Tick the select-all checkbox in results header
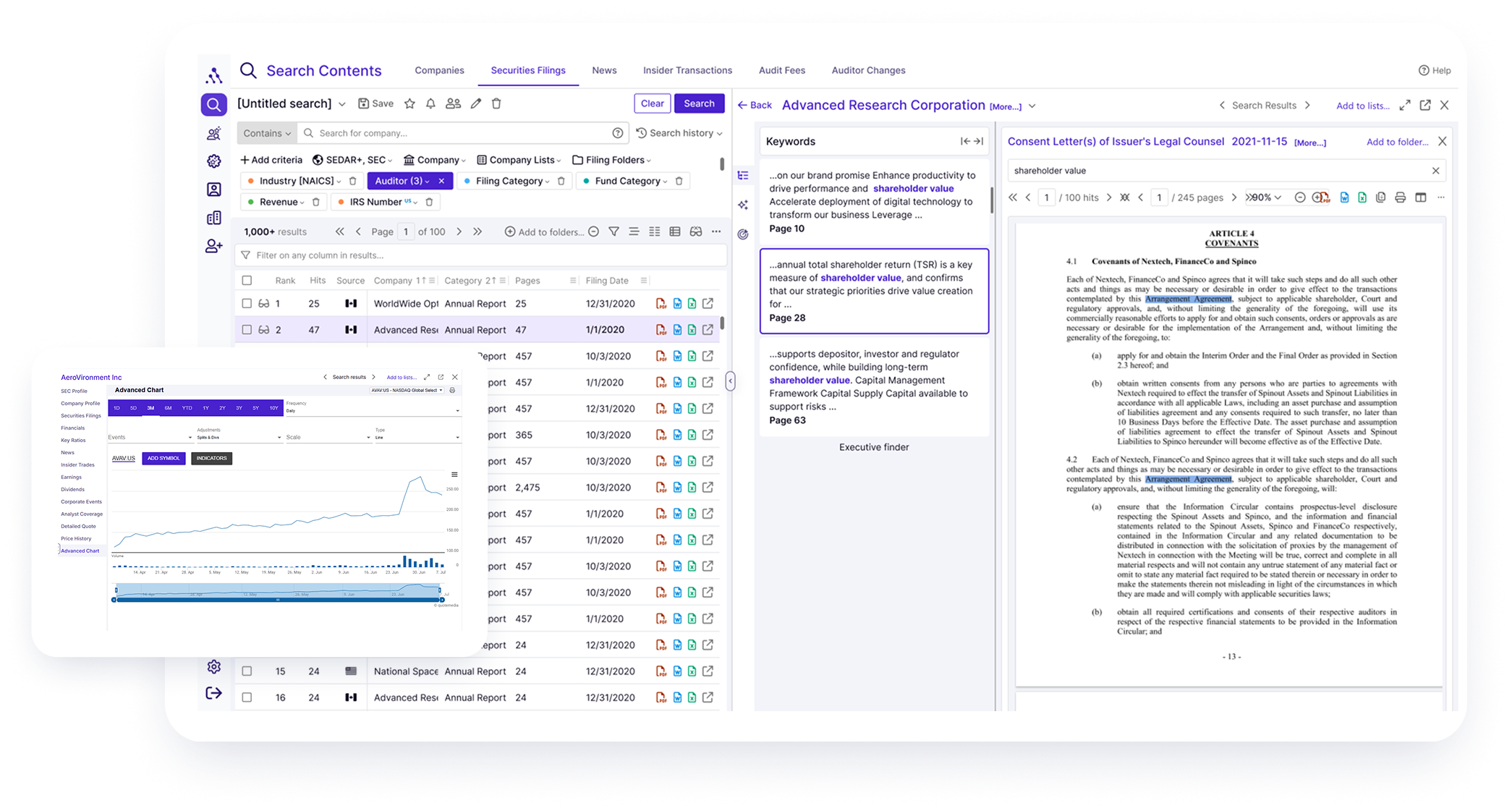Image resolution: width=1512 pixels, height=811 pixels. pyautogui.click(x=247, y=281)
